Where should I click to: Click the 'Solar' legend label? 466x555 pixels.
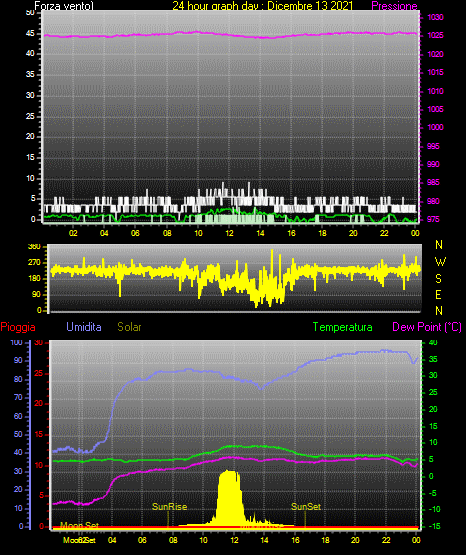point(129,327)
